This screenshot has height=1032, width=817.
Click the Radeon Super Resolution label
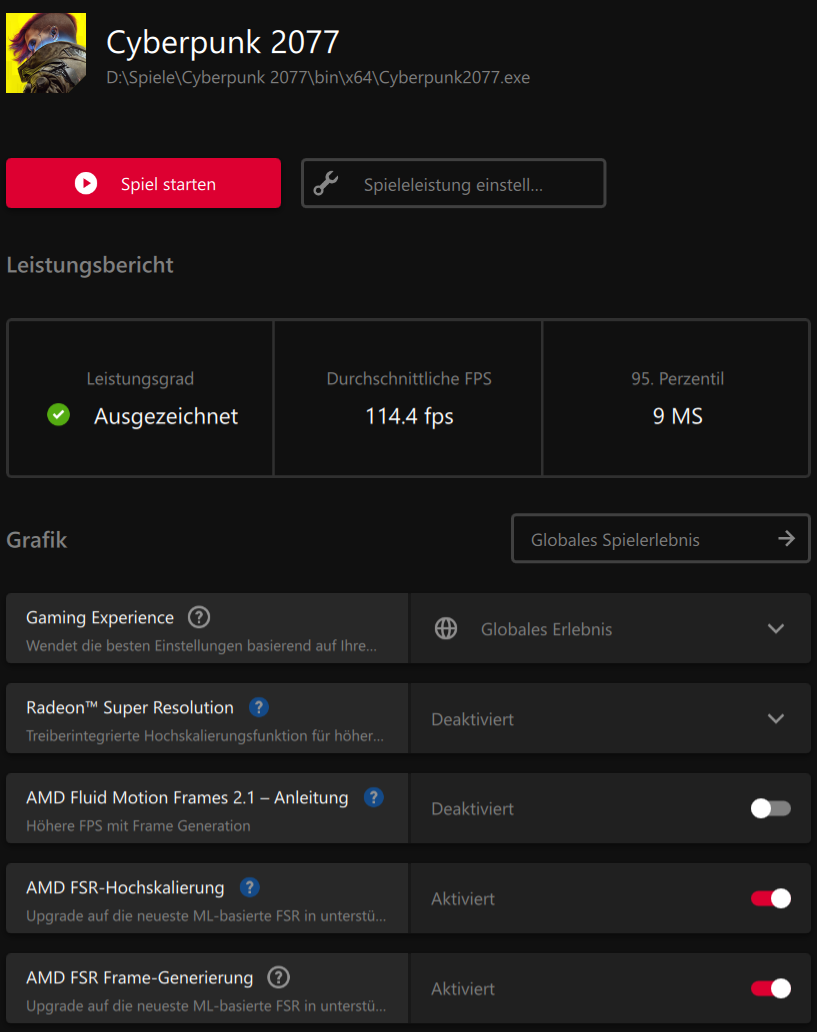coord(130,708)
